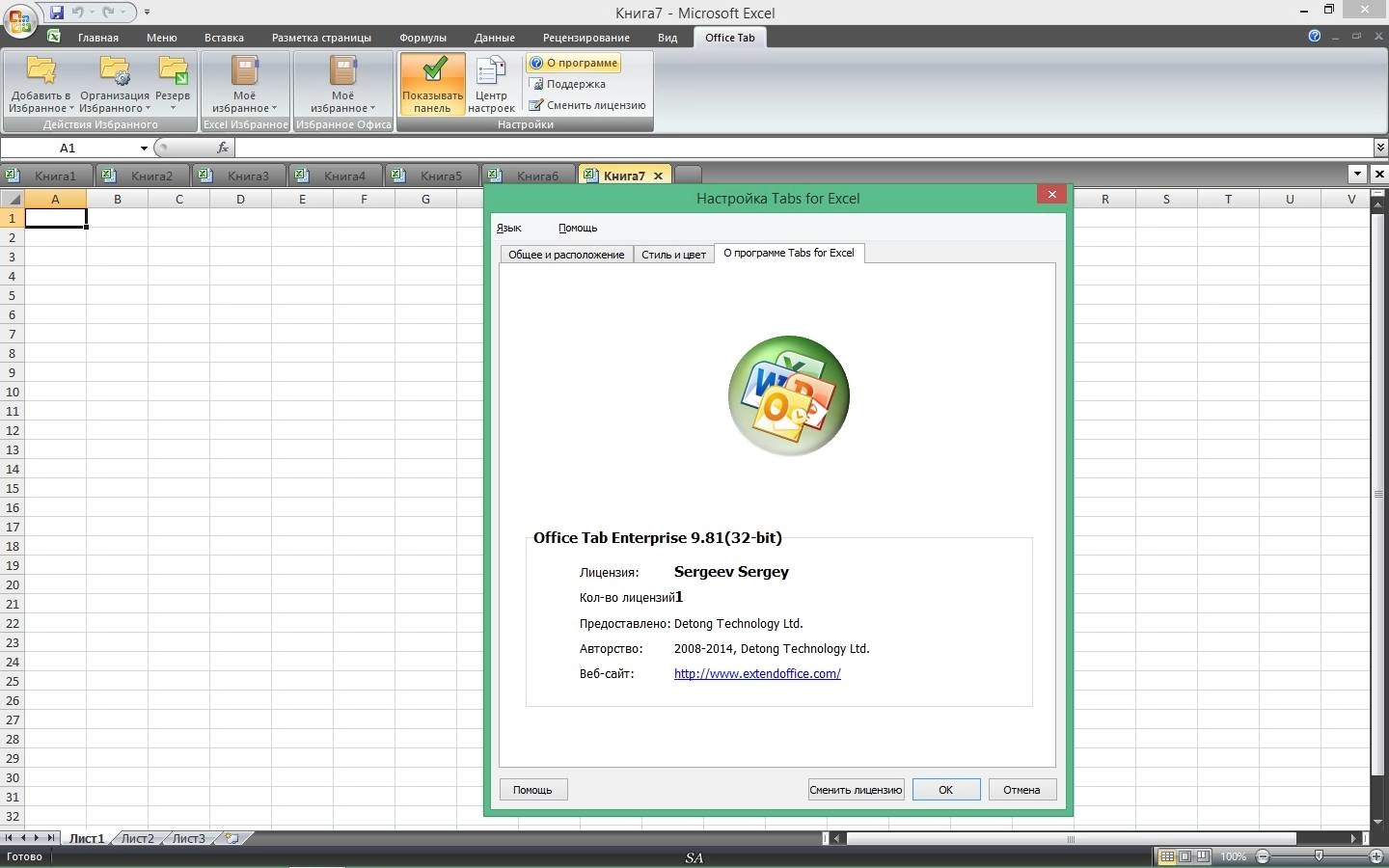The height and width of the screenshot is (868, 1389).
Task: Switch to Normal view in the status bar
Action: pos(1167,856)
